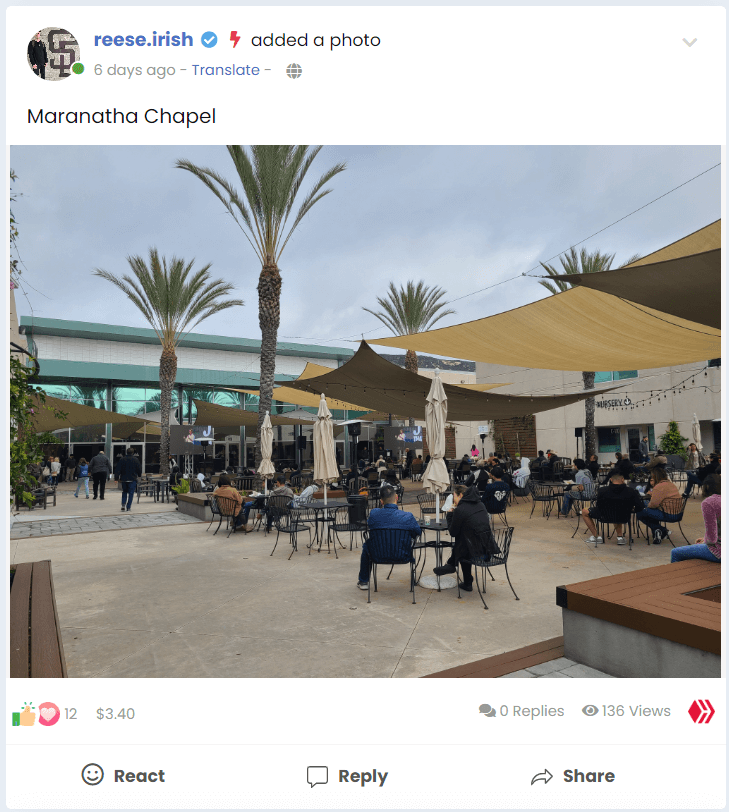This screenshot has height=812, width=729.
Task: Click the green online status dot
Action: pos(78,68)
